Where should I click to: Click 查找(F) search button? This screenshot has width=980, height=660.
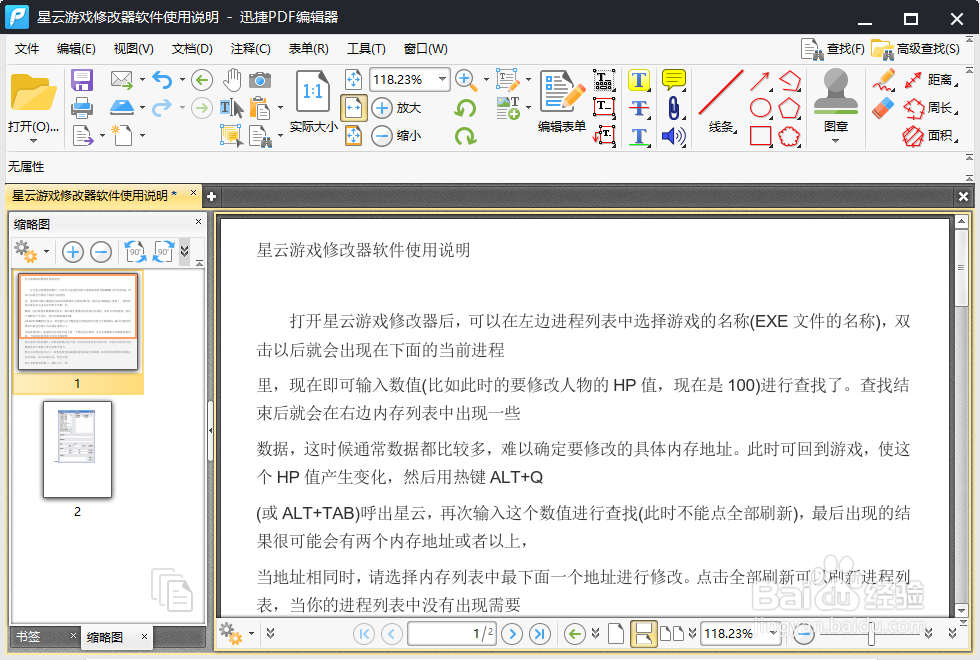coord(832,49)
